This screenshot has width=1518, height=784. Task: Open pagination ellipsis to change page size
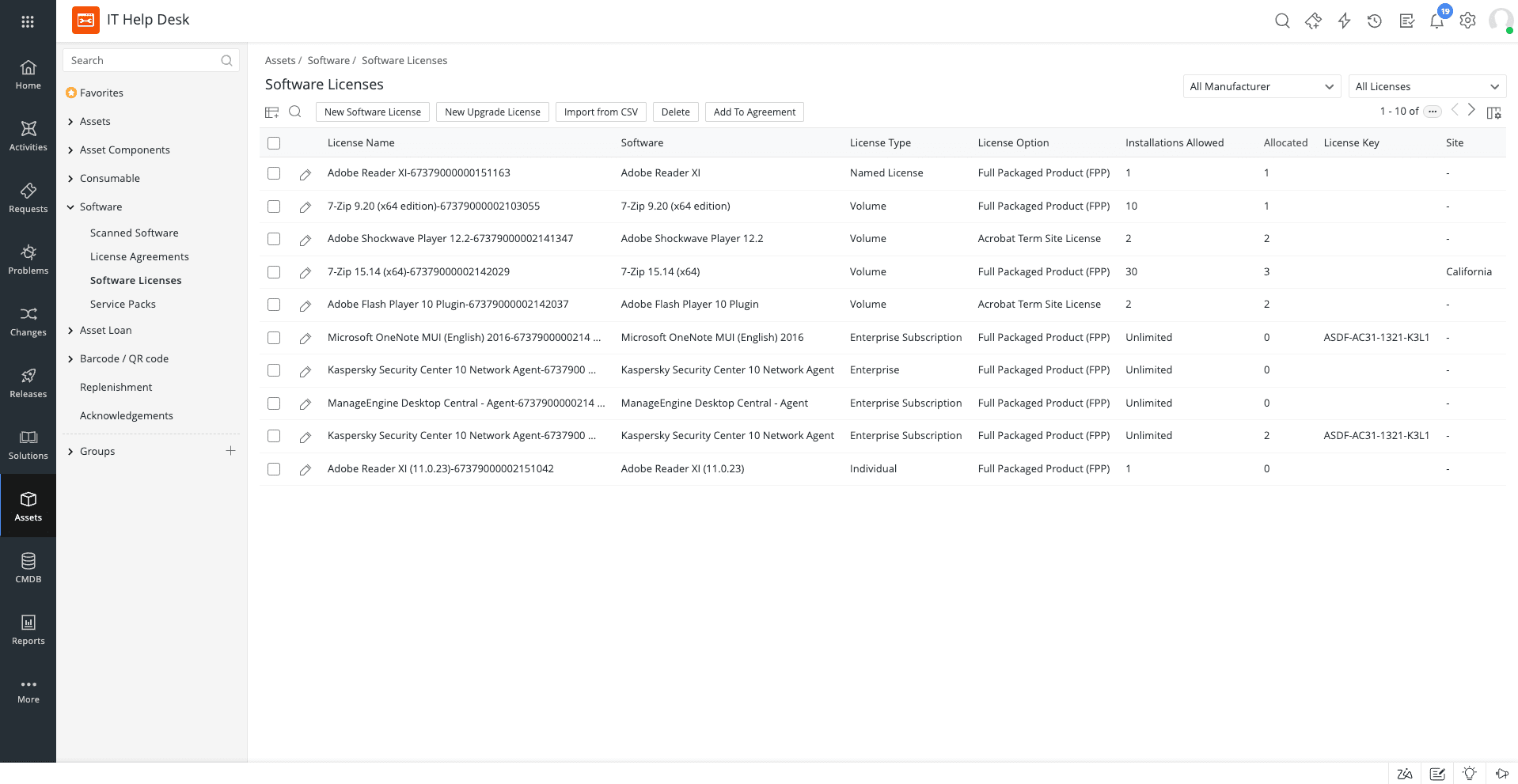[x=1432, y=112]
